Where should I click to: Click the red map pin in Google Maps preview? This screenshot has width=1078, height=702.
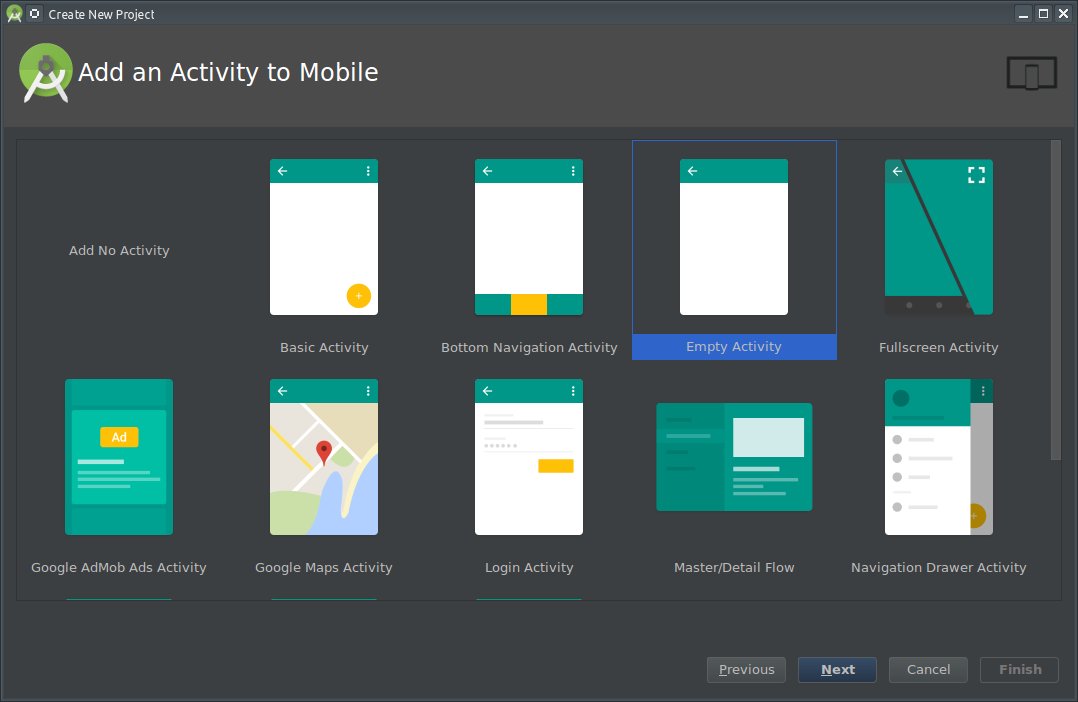click(x=324, y=452)
